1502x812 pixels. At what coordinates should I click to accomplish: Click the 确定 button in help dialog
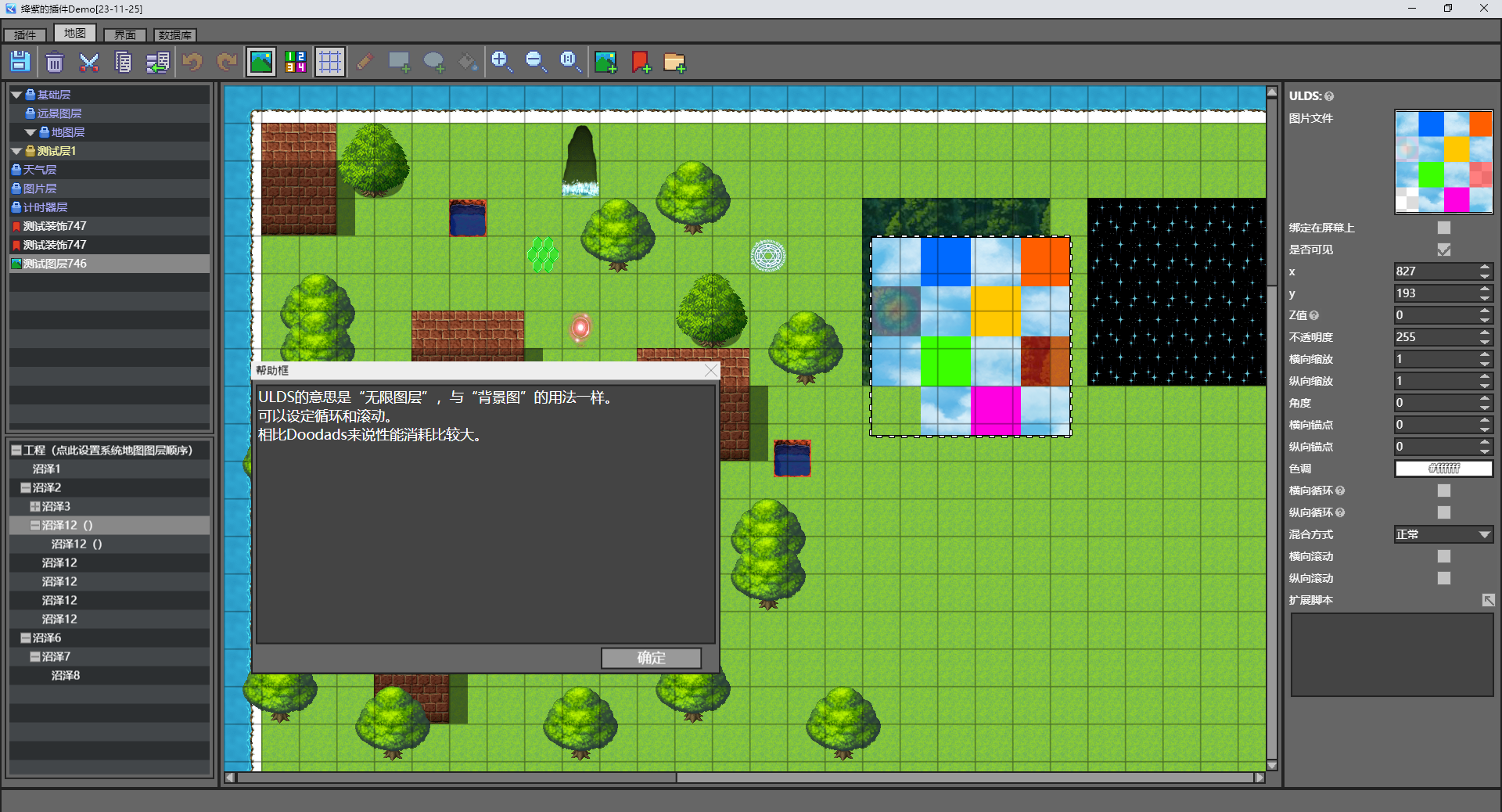click(651, 658)
